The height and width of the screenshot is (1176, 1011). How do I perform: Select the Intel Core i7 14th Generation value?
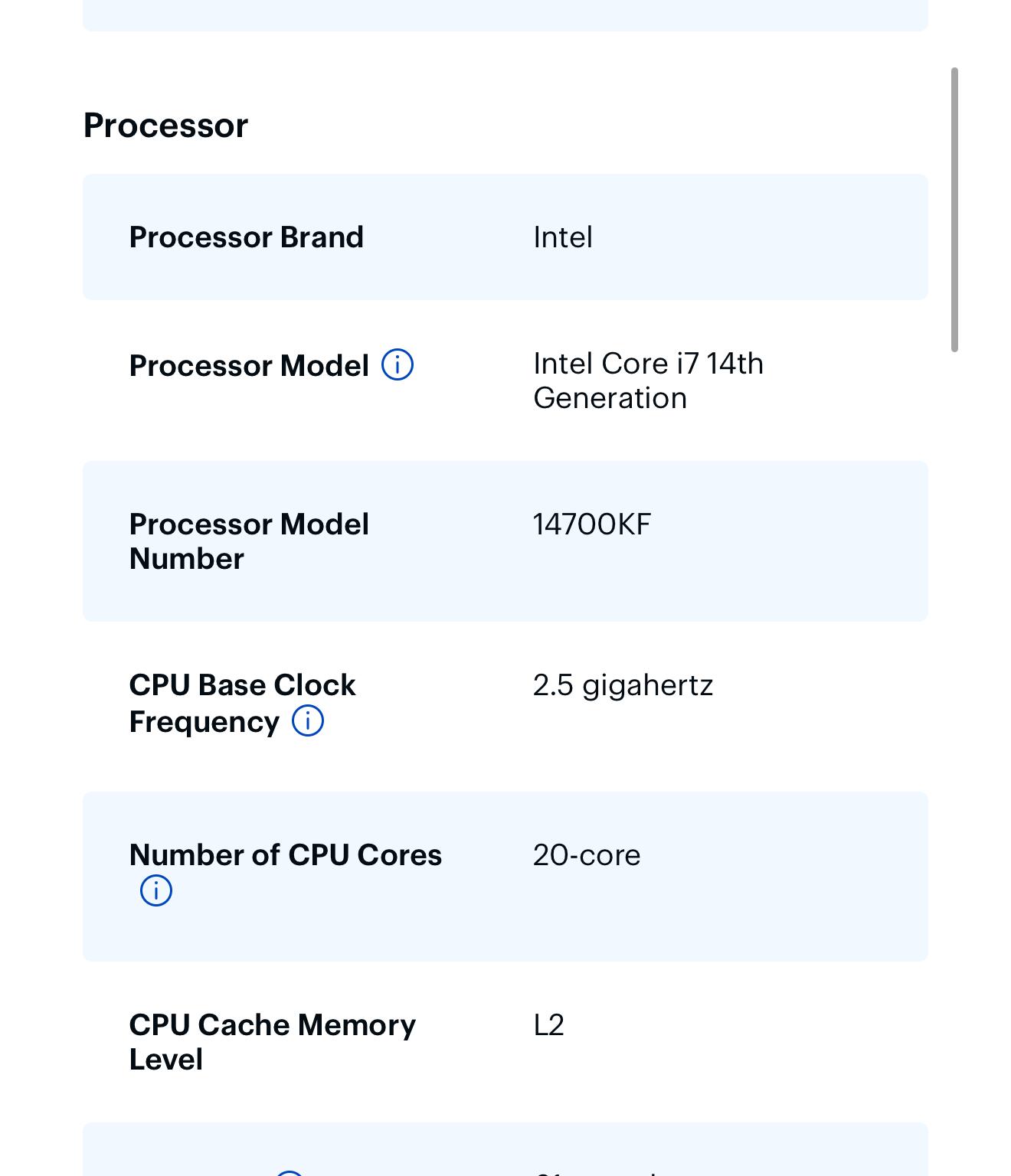tap(648, 381)
